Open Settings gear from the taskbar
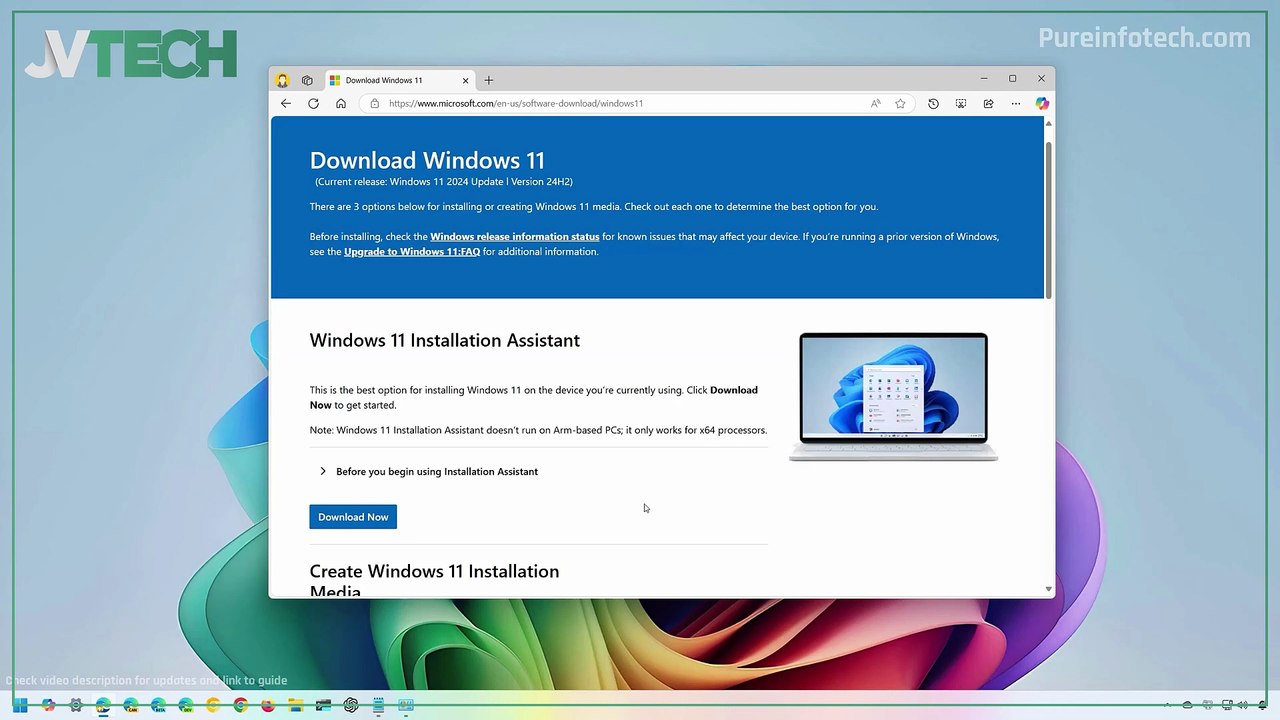1280x720 pixels. 75,705
